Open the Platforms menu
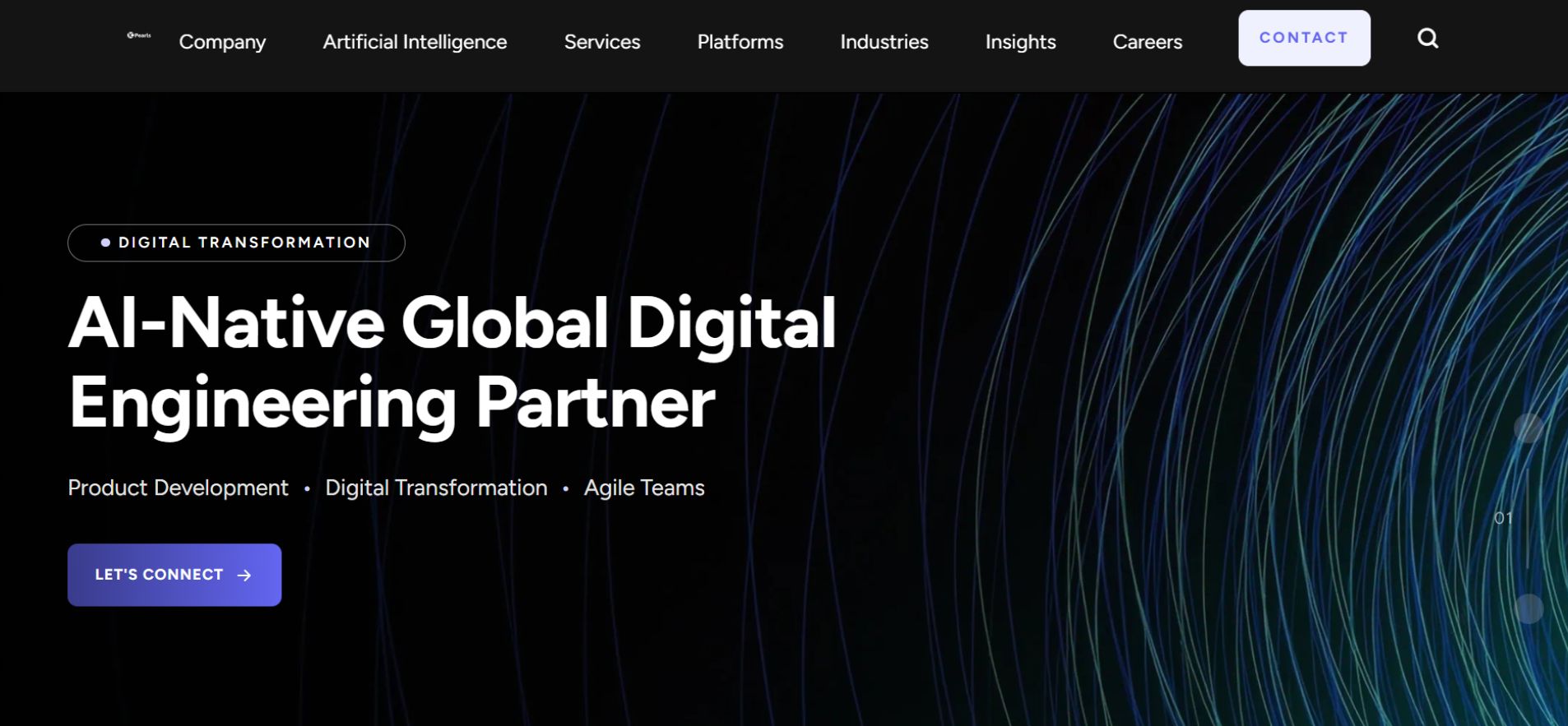1568x726 pixels. point(740,42)
